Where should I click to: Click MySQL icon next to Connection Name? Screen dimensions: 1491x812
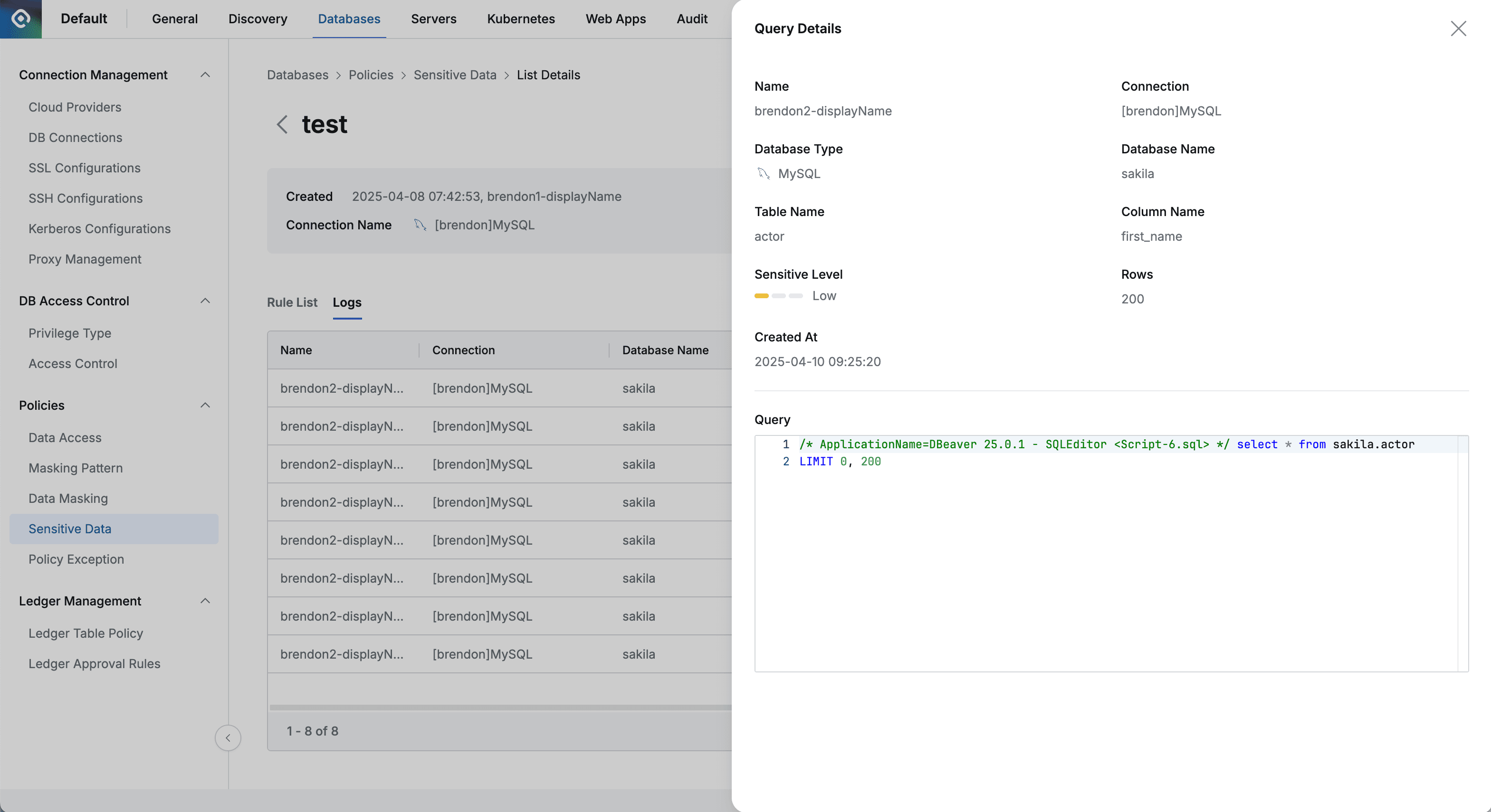click(x=420, y=225)
